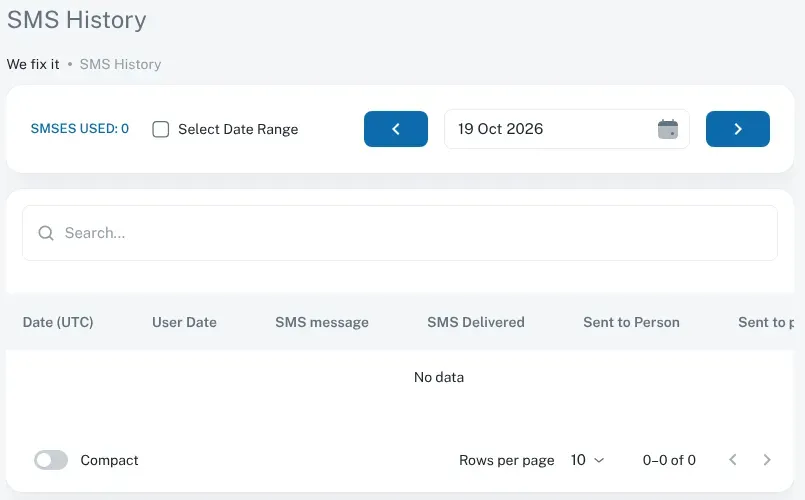Viewport: 805px width, 500px height.
Task: Click the No data message
Action: 438,377
